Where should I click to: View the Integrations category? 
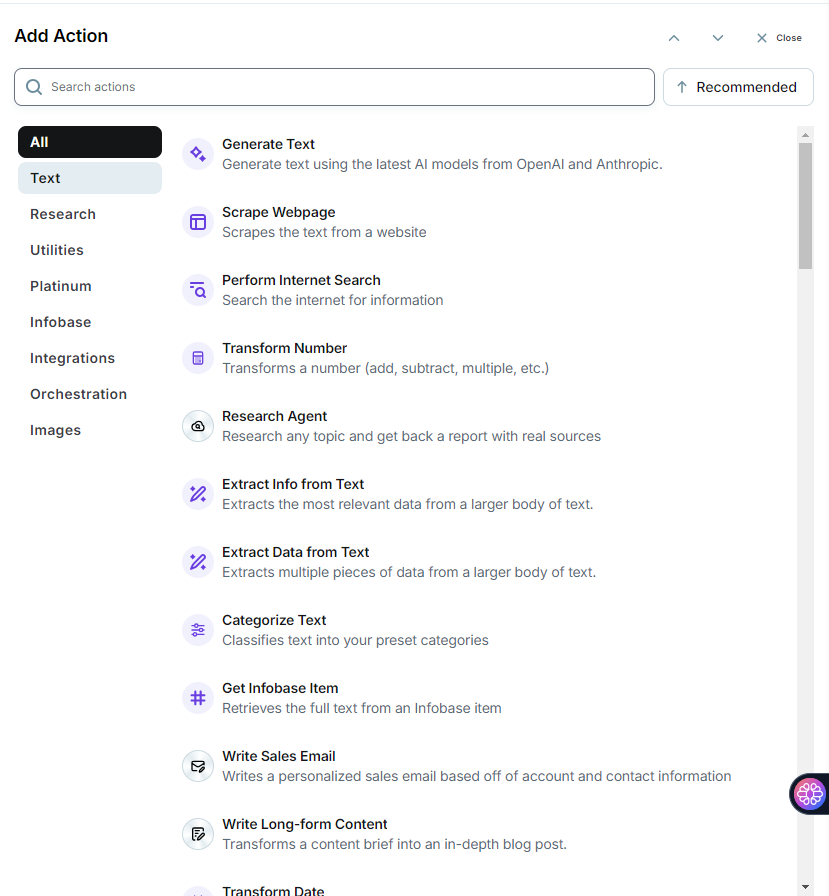pos(73,358)
